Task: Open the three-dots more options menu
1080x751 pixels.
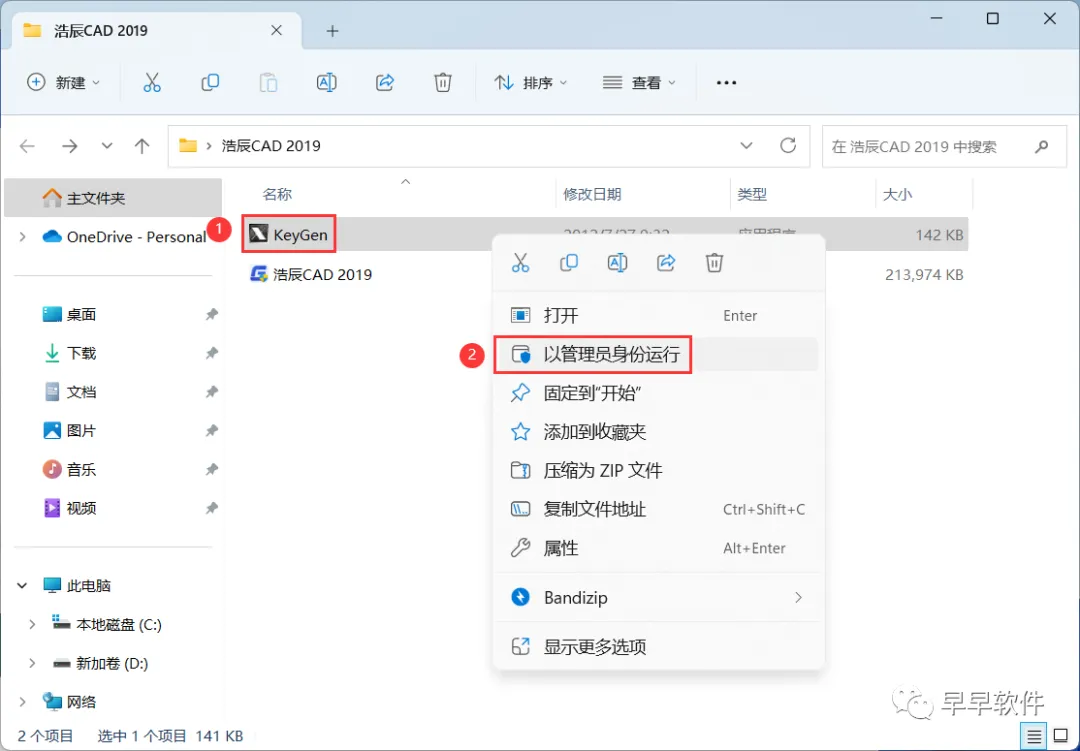Action: pos(726,83)
